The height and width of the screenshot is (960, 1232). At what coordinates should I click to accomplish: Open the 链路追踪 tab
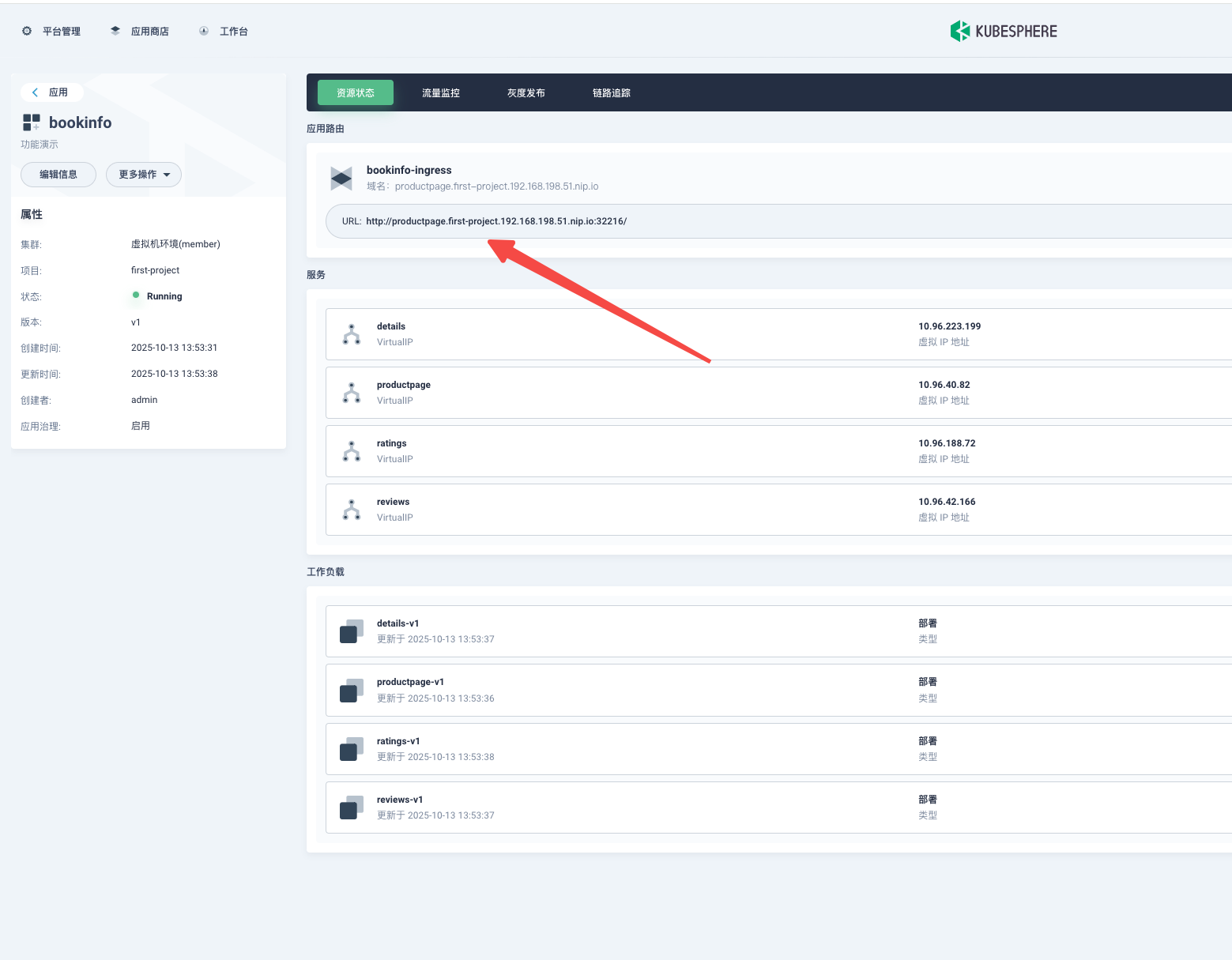pyautogui.click(x=611, y=93)
